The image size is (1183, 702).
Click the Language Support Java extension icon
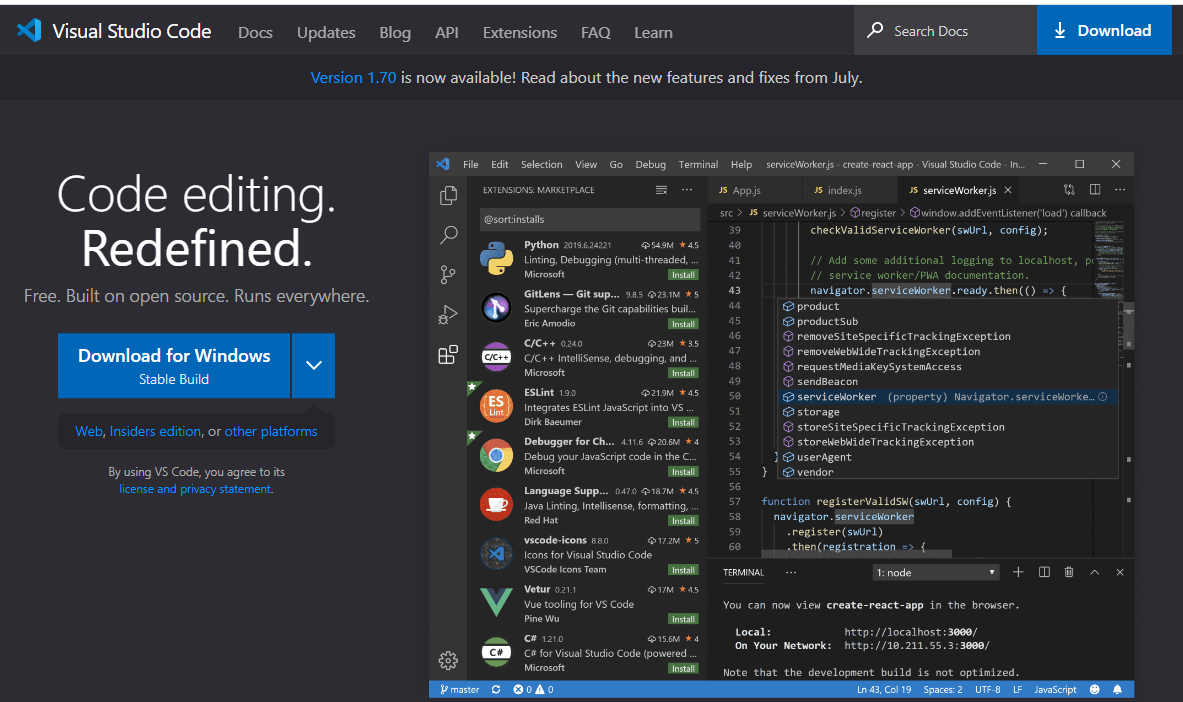click(496, 504)
